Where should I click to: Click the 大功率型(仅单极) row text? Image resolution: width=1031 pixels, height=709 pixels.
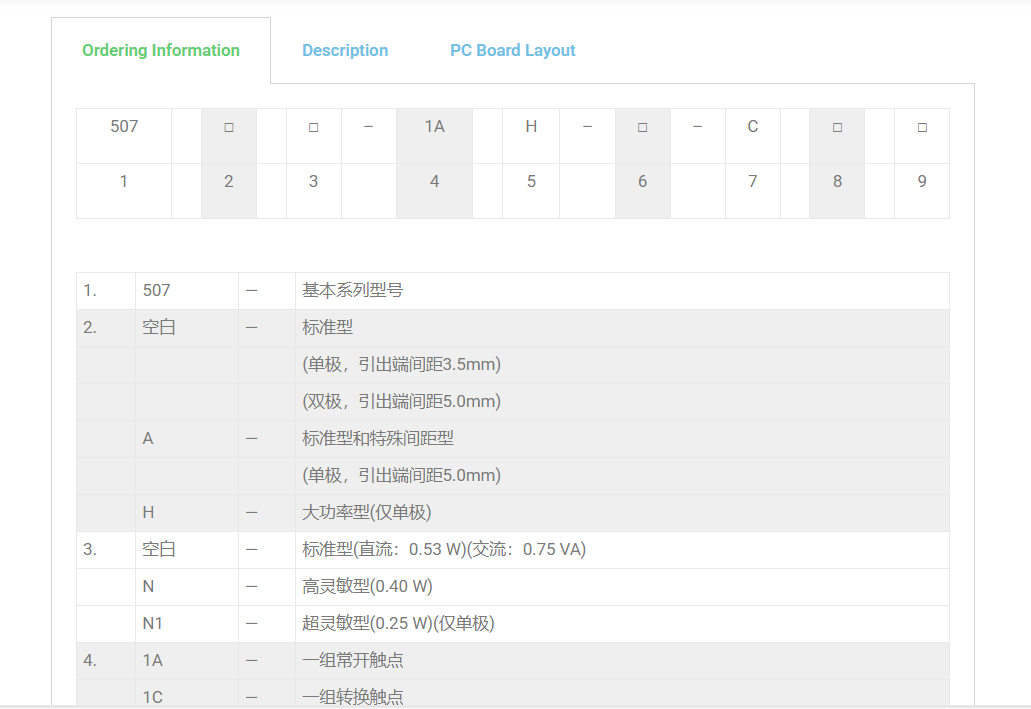367,513
